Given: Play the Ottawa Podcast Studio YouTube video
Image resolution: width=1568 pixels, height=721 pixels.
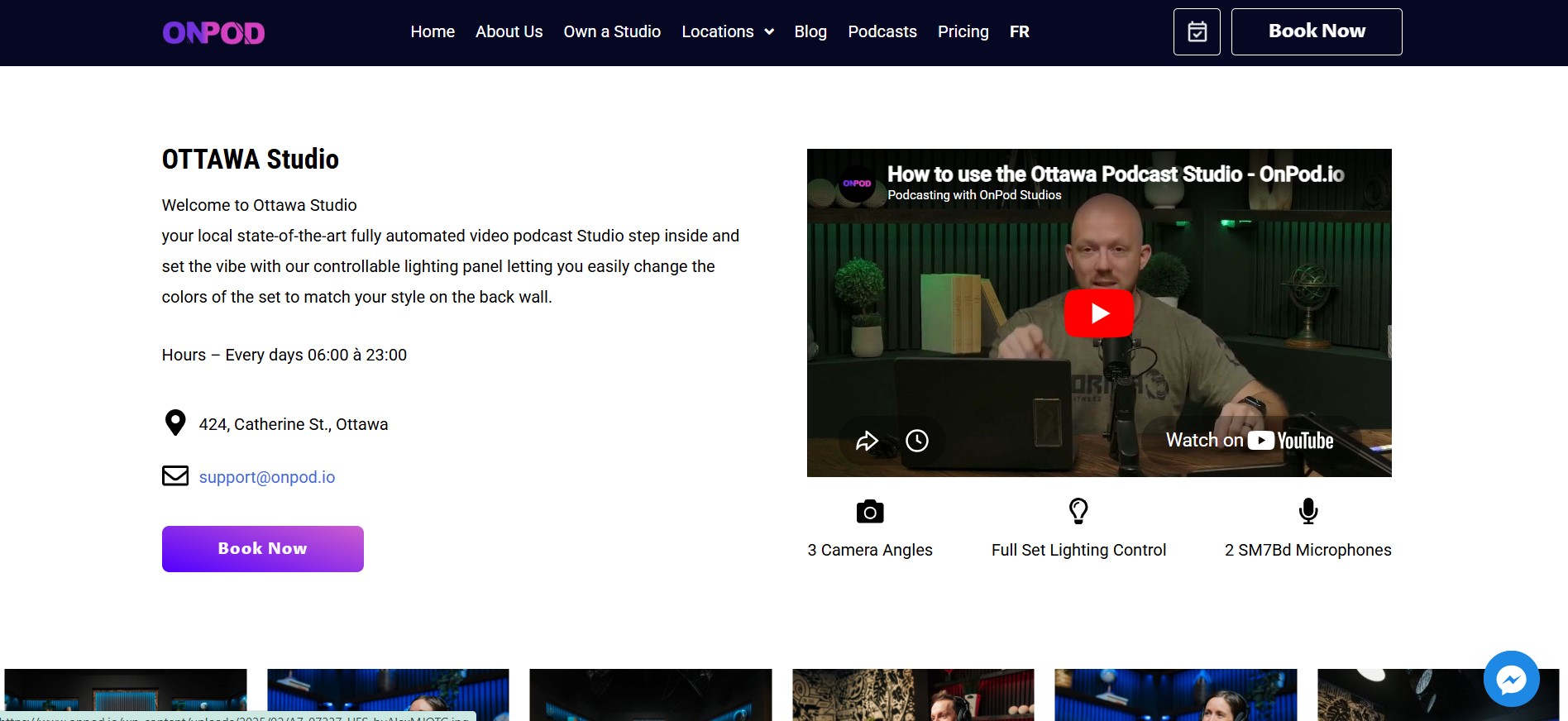Looking at the screenshot, I should click(1099, 313).
